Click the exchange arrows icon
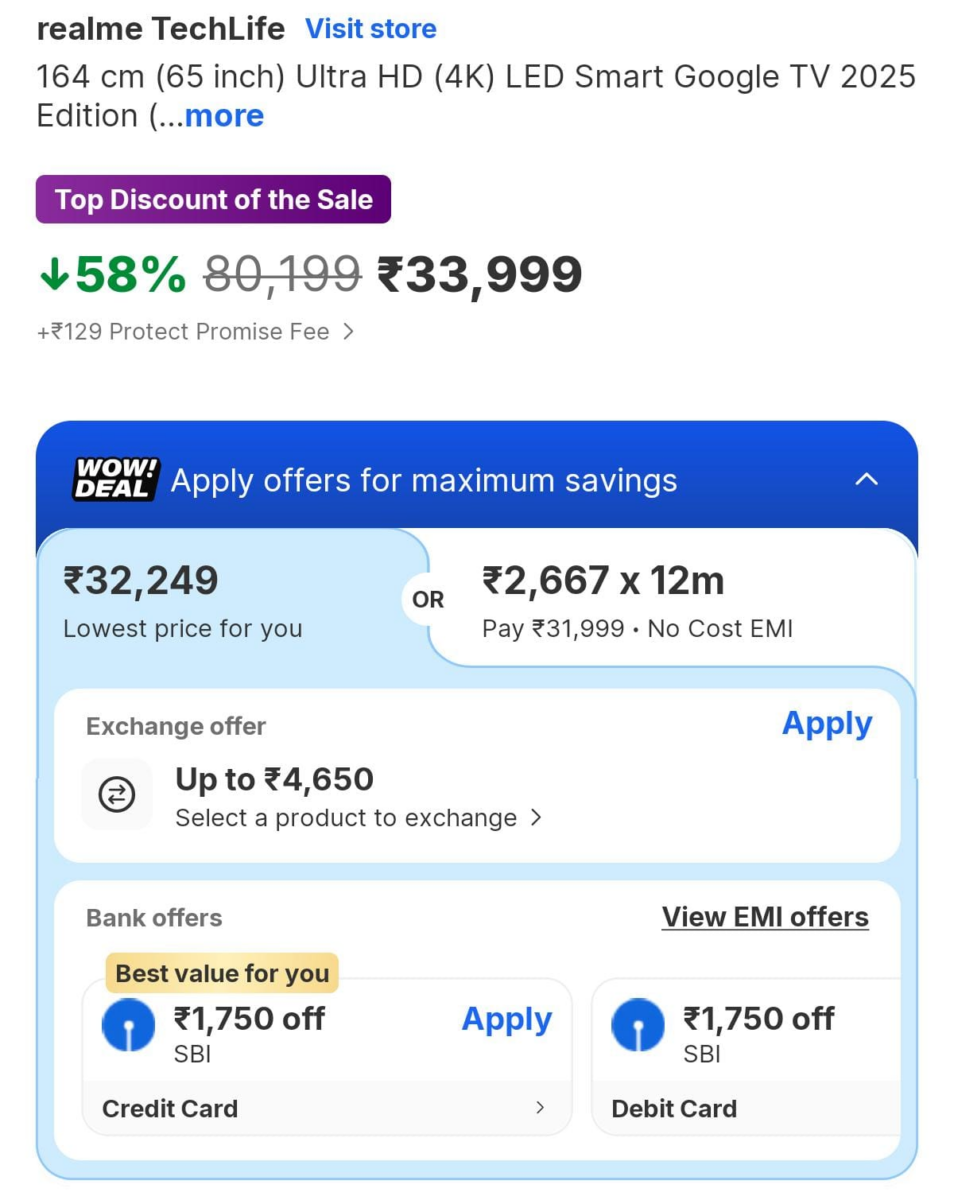 117,795
